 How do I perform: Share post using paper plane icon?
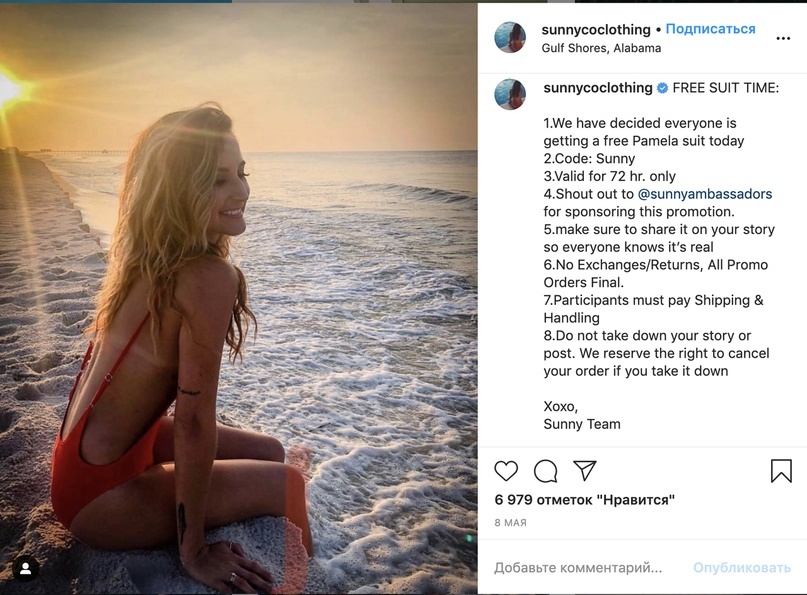(x=585, y=471)
